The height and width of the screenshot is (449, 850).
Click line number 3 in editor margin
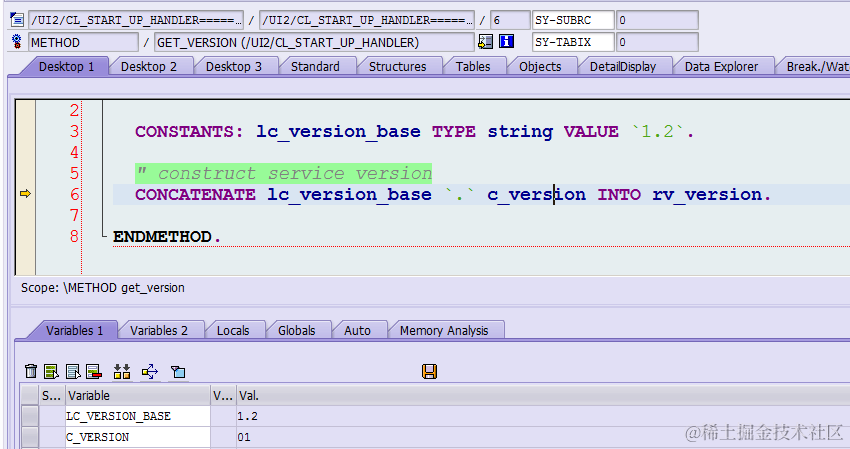(x=74, y=131)
